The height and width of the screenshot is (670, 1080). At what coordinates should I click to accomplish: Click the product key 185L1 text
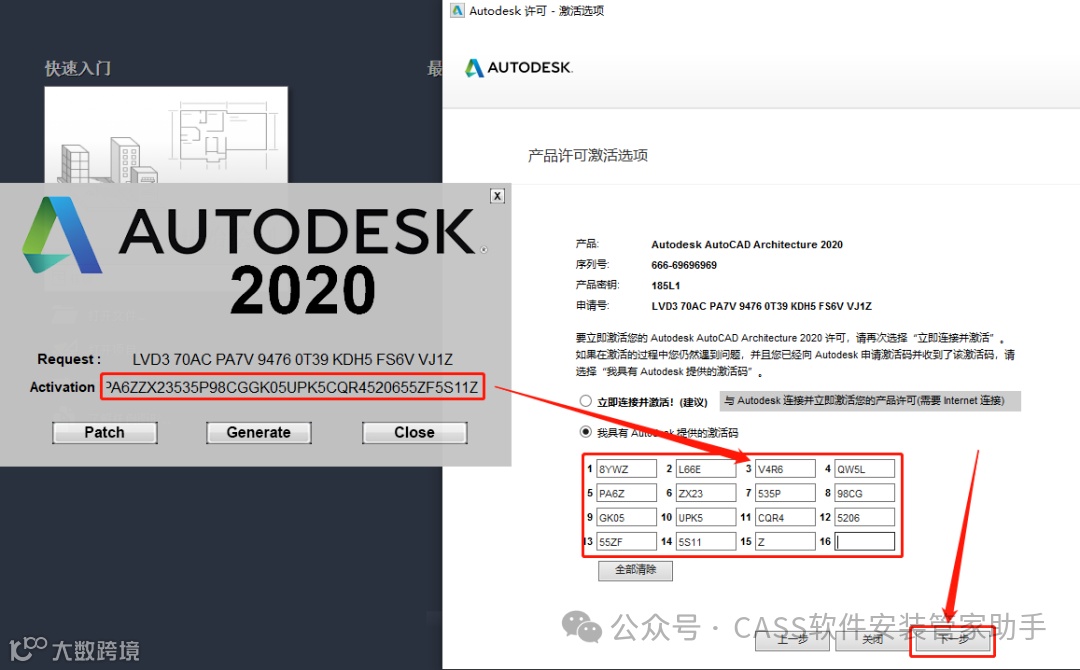[x=665, y=285]
